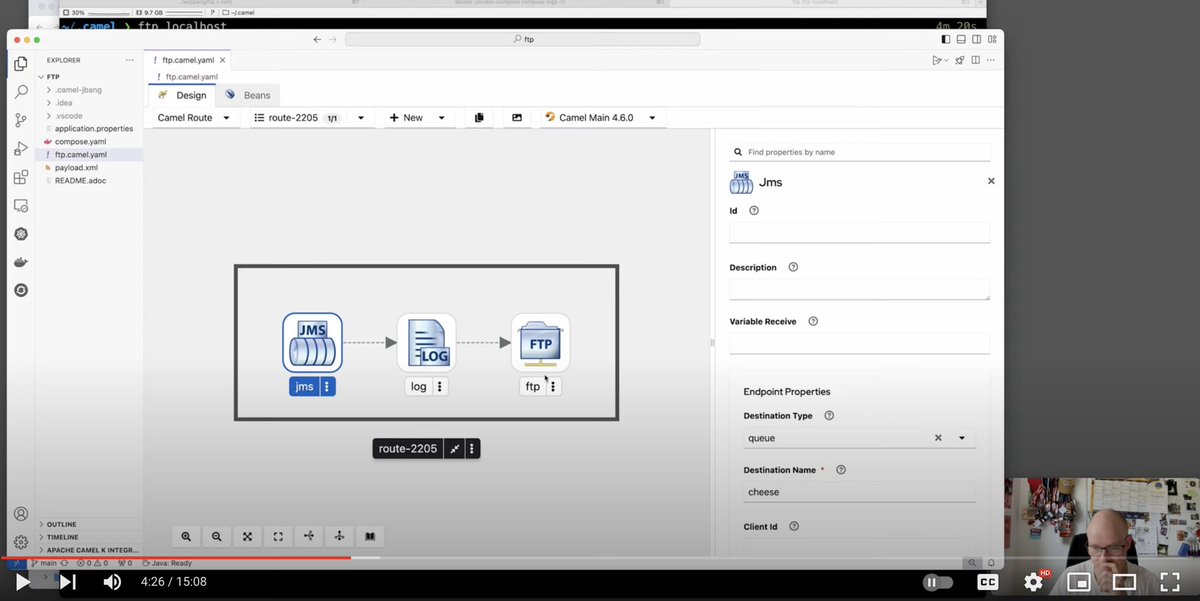Viewport: 1200px width, 601px height.
Task: Open compose.yaml in the explorer
Action: pyautogui.click(x=80, y=142)
